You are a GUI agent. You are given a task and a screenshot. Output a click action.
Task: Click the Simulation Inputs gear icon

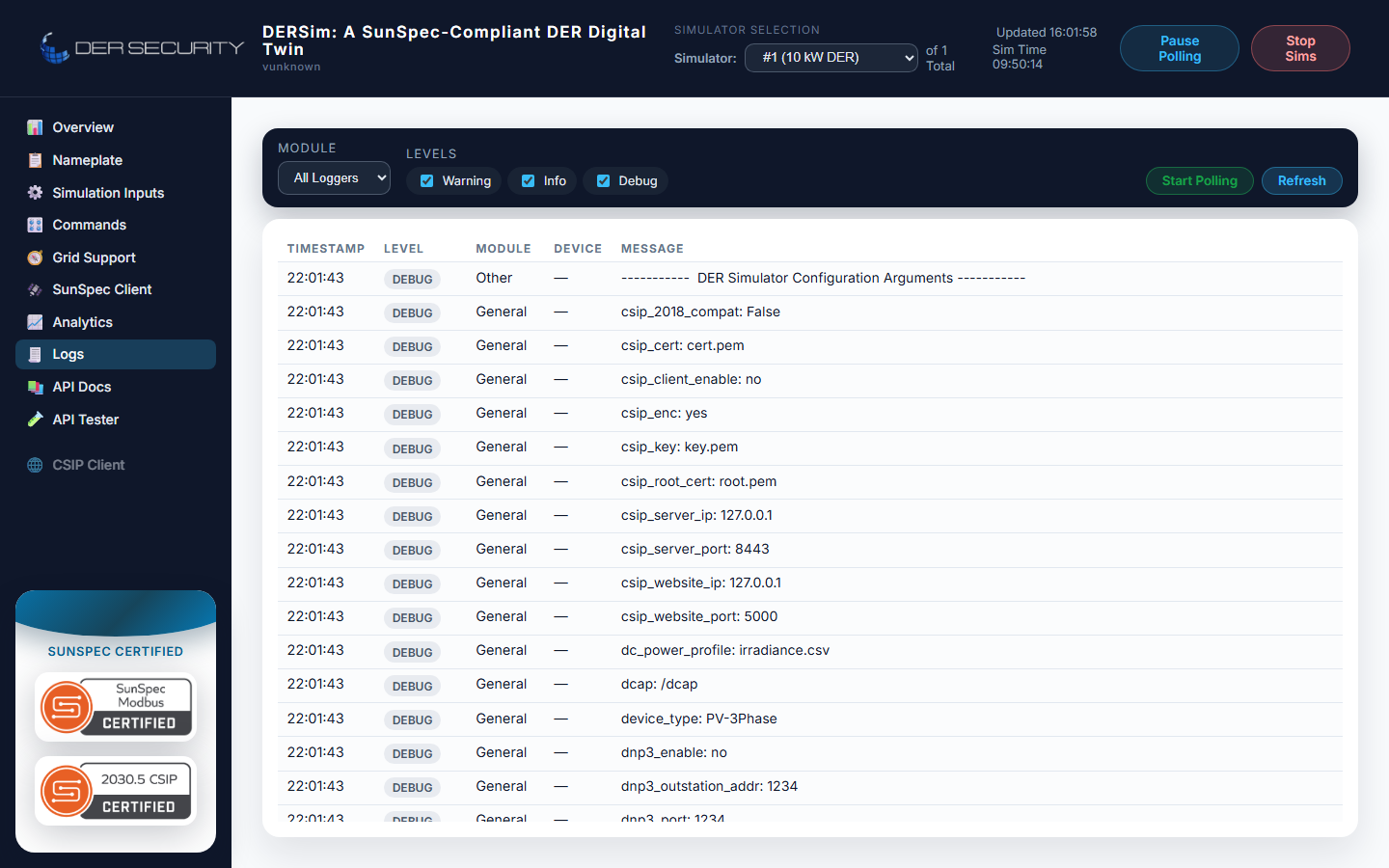(x=35, y=193)
